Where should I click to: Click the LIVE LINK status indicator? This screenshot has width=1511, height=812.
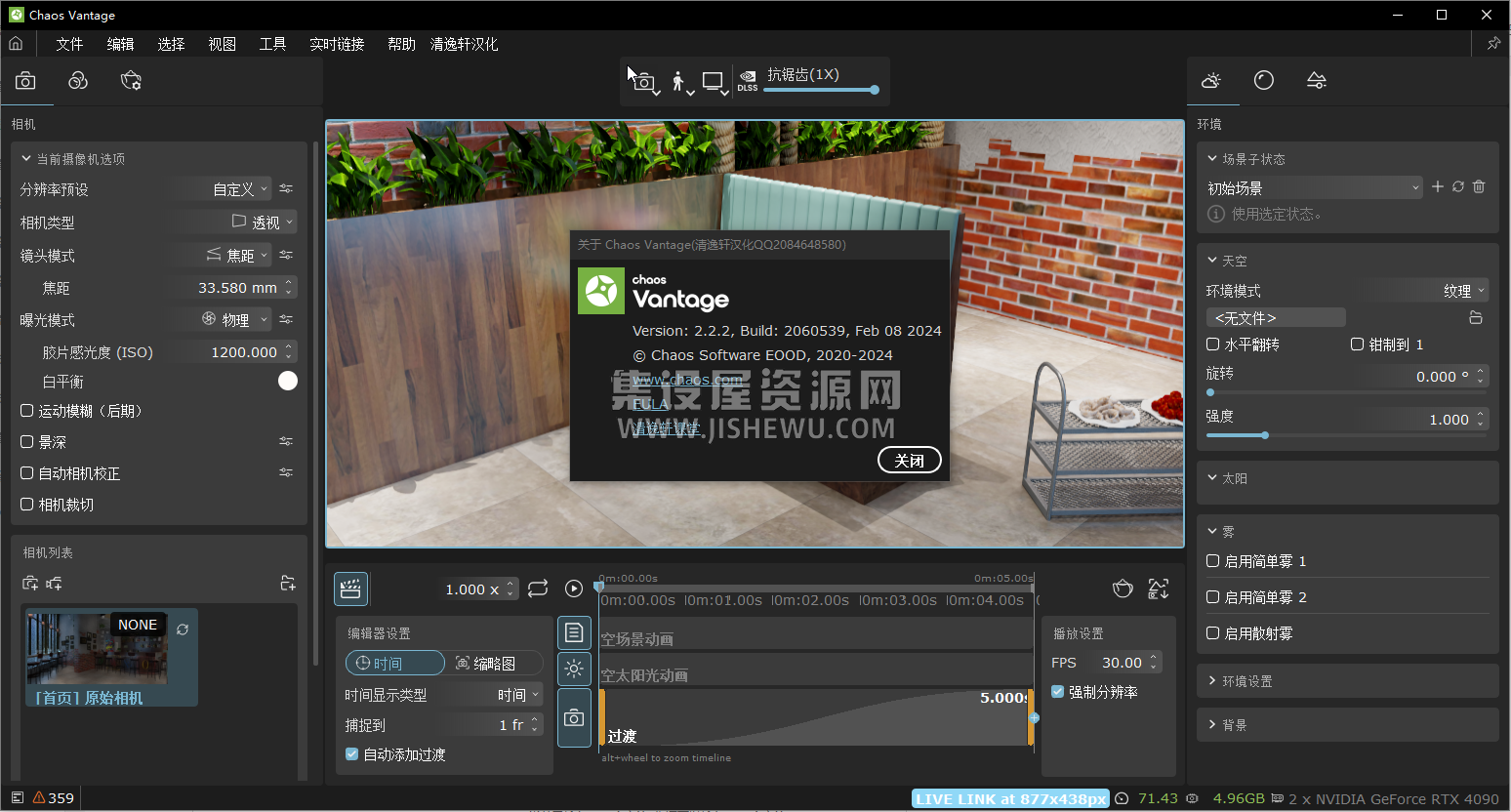tap(1011, 798)
